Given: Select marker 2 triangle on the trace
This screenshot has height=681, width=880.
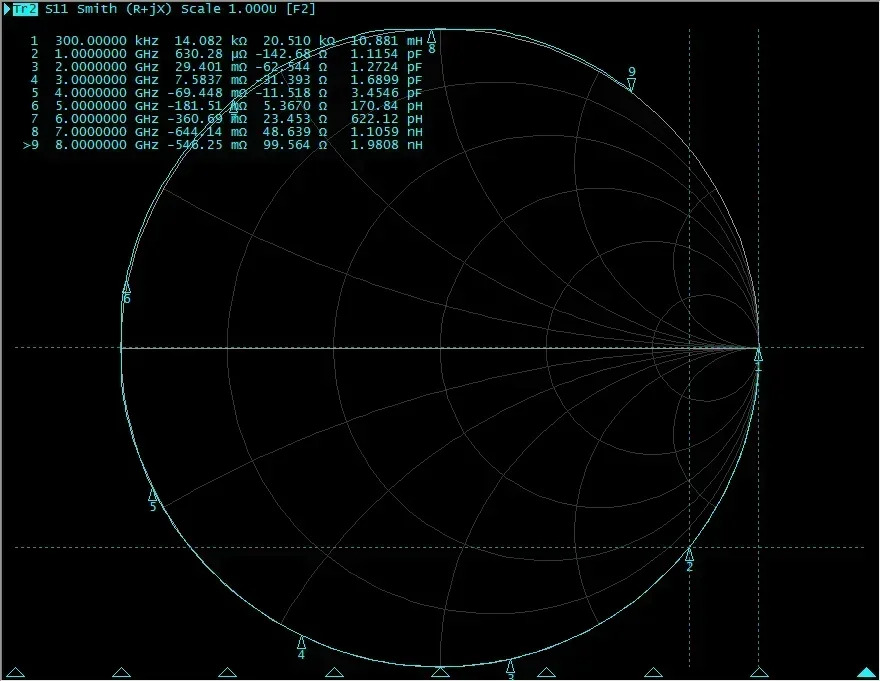Looking at the screenshot, I should [x=689, y=555].
